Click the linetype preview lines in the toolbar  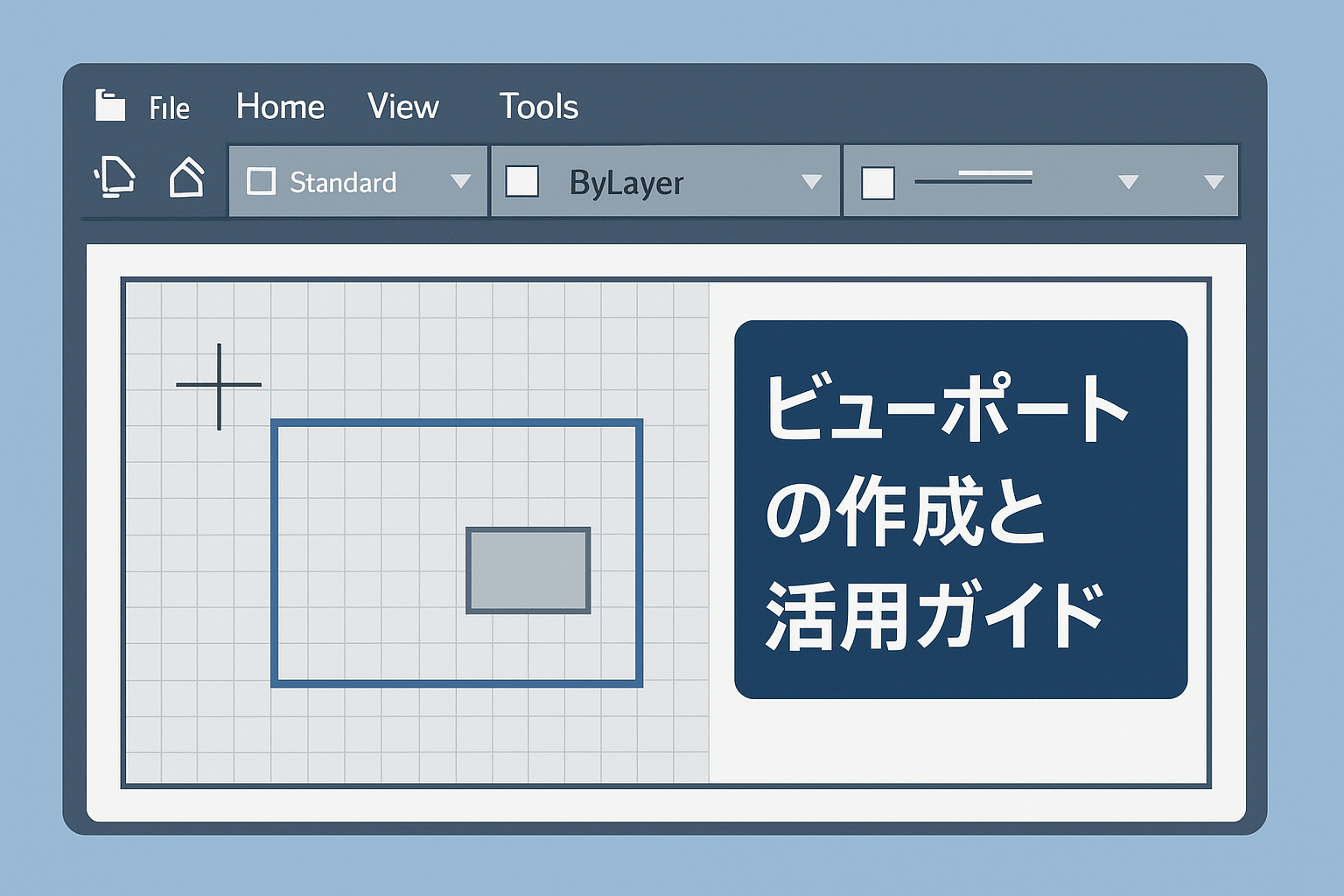[974, 179]
